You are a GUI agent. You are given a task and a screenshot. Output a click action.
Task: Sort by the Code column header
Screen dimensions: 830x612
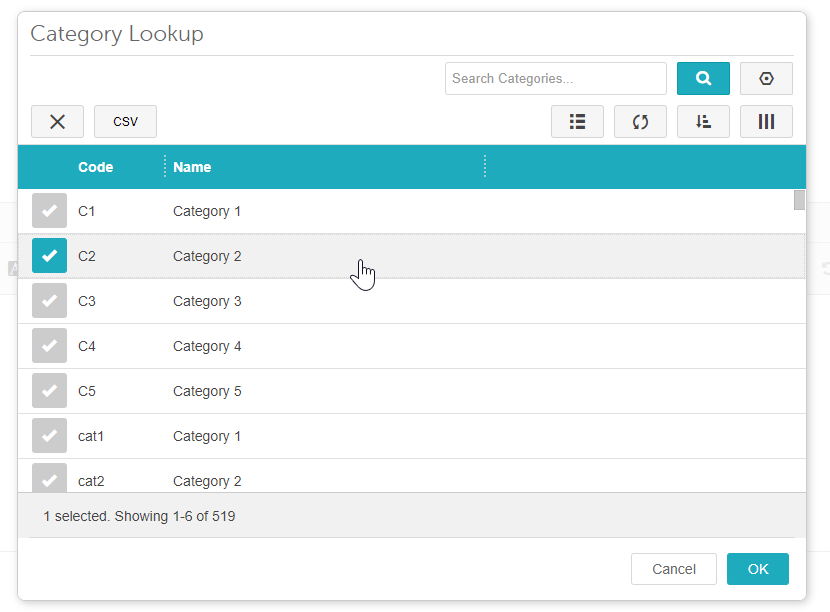click(96, 167)
